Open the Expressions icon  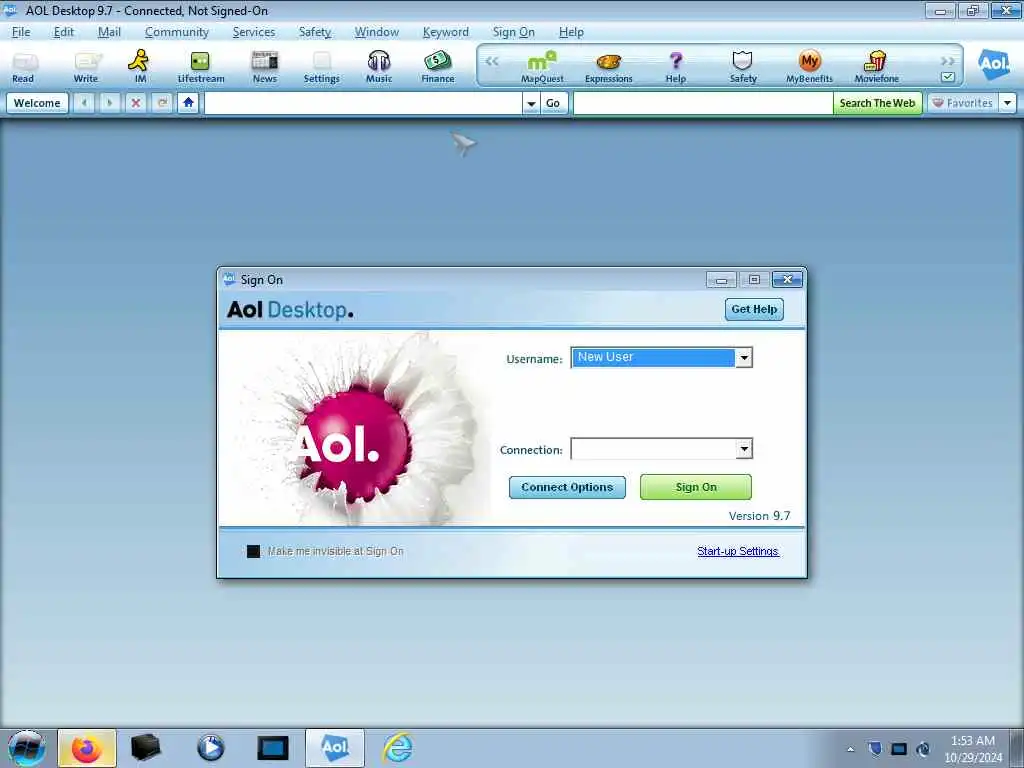609,67
